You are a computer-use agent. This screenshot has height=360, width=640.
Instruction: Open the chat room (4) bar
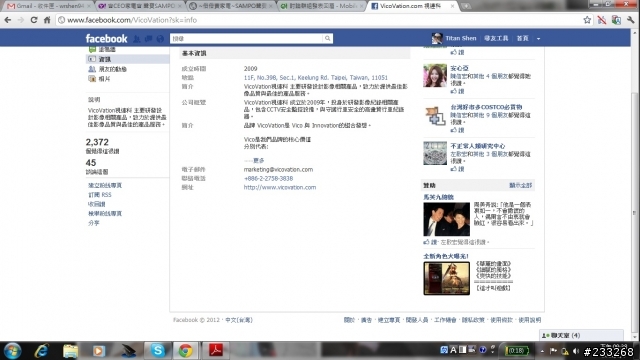click(581, 335)
